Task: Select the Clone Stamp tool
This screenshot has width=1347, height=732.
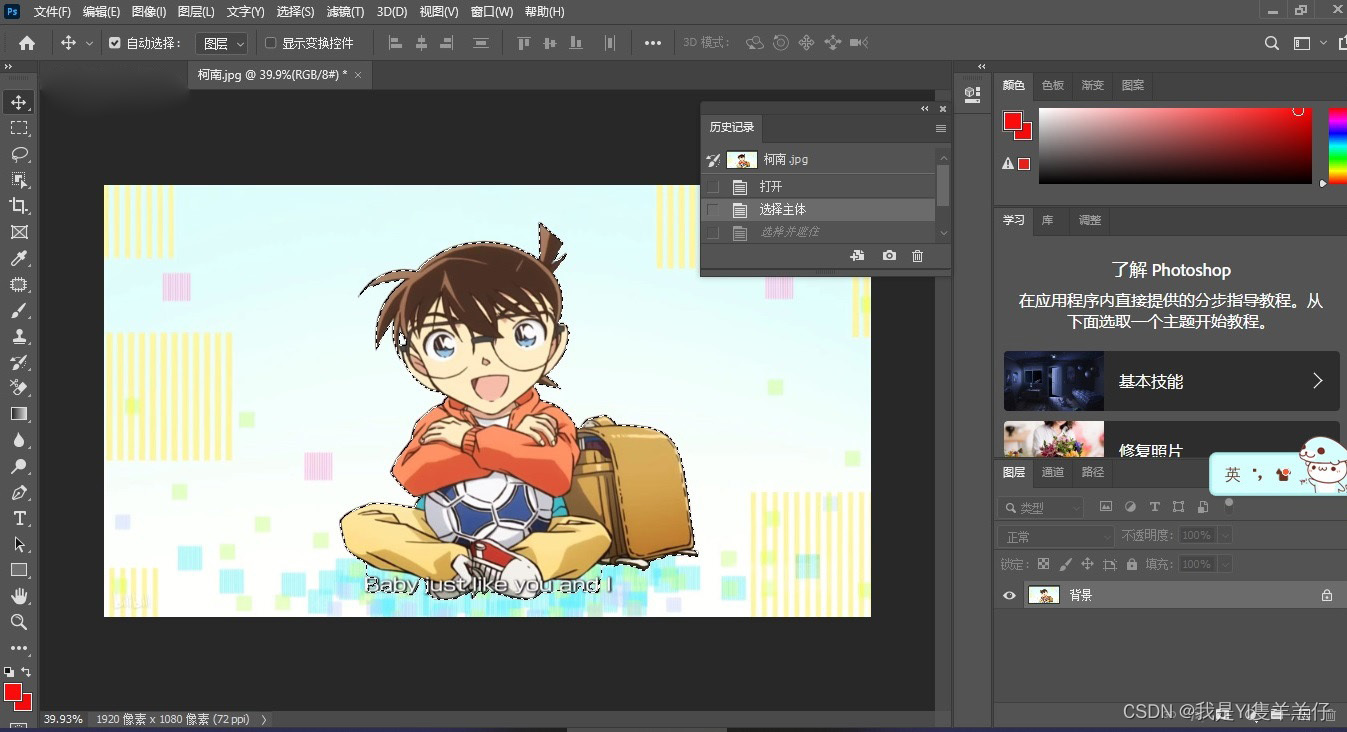Action: [19, 336]
